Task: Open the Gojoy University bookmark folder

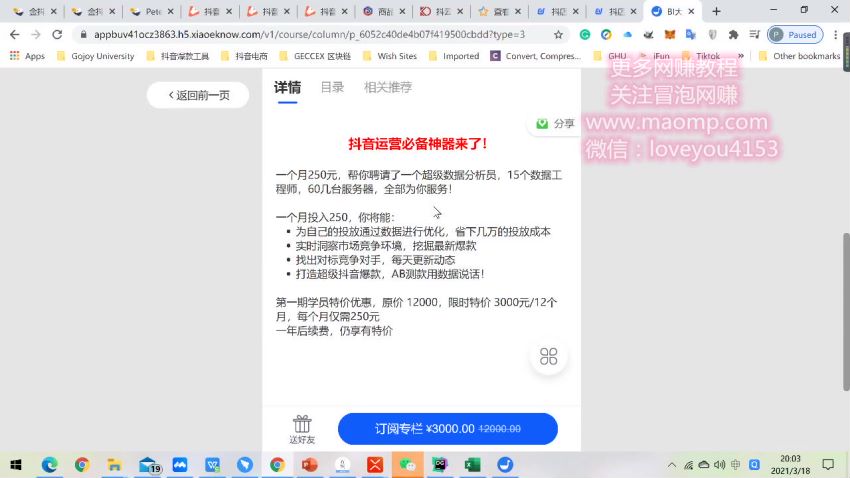Action: click(95, 56)
